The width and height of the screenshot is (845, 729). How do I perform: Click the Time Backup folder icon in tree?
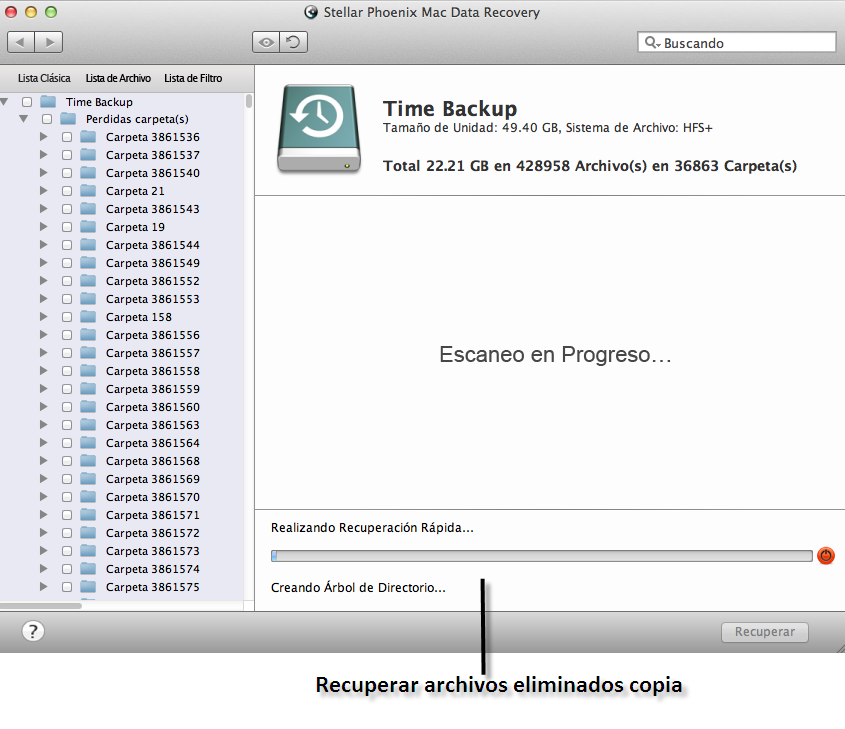[48, 101]
